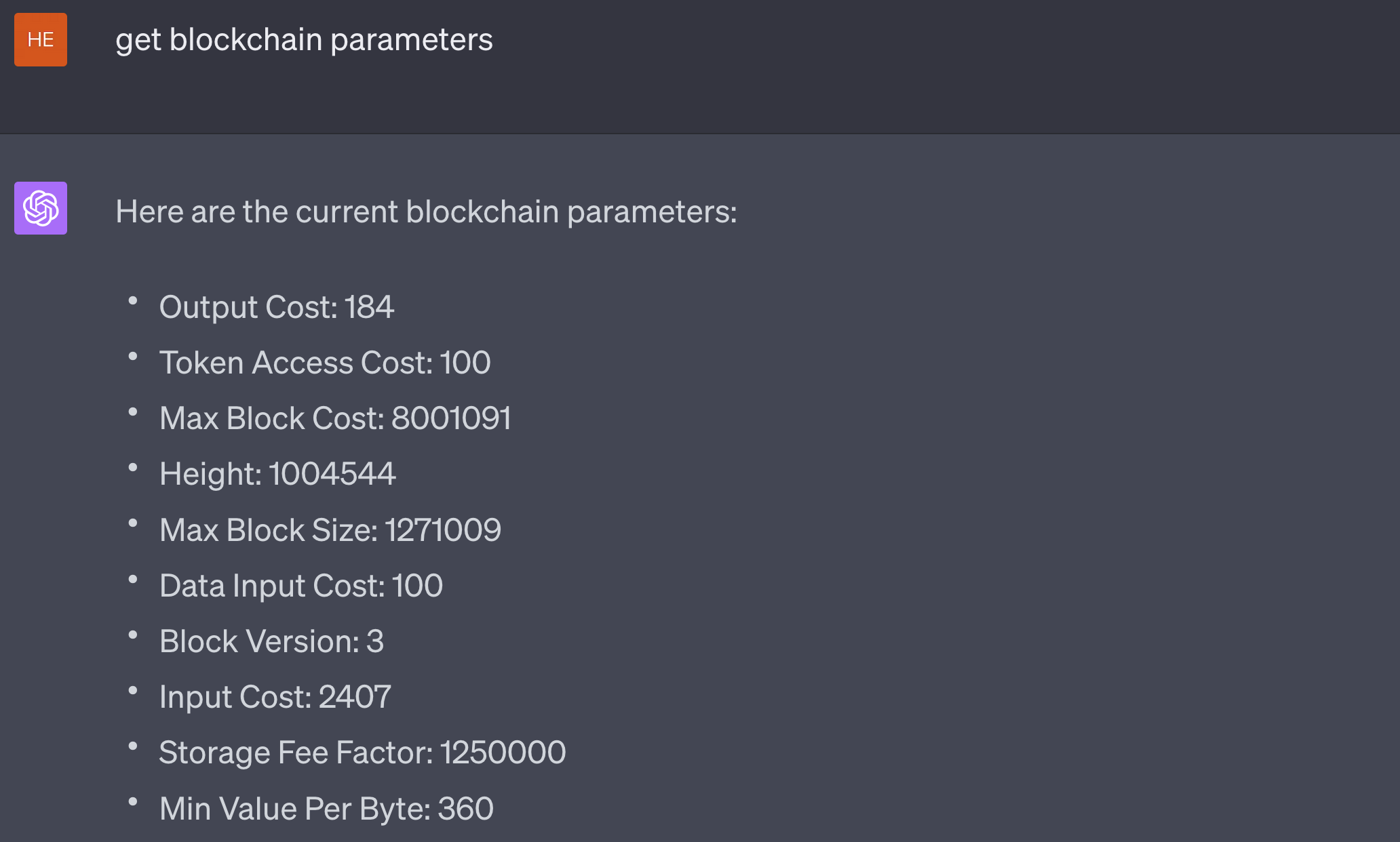Select the "Token Access Cost" label
Screen dimensions: 1400x842
click(295, 363)
